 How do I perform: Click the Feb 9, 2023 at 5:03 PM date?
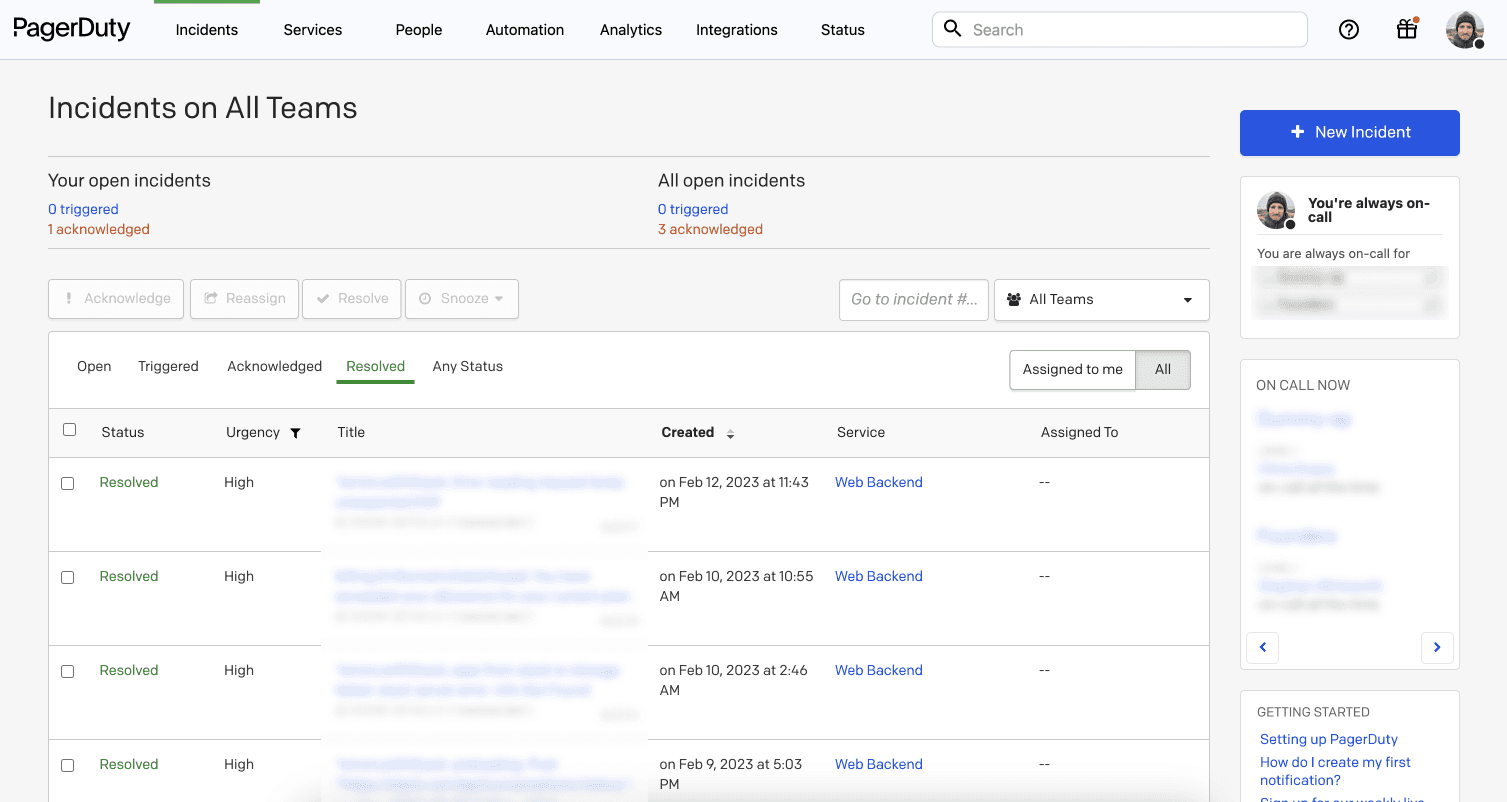pyautogui.click(x=731, y=774)
